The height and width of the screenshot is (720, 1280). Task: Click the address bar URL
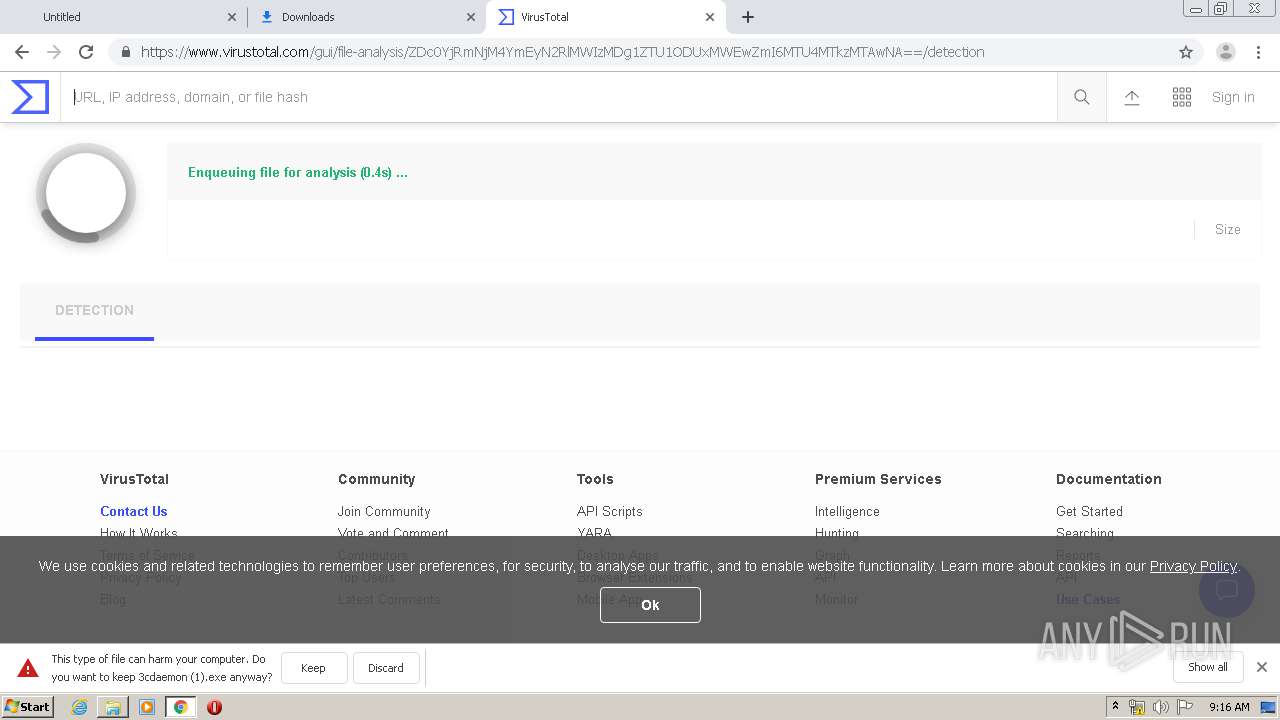pyautogui.click(x=562, y=52)
